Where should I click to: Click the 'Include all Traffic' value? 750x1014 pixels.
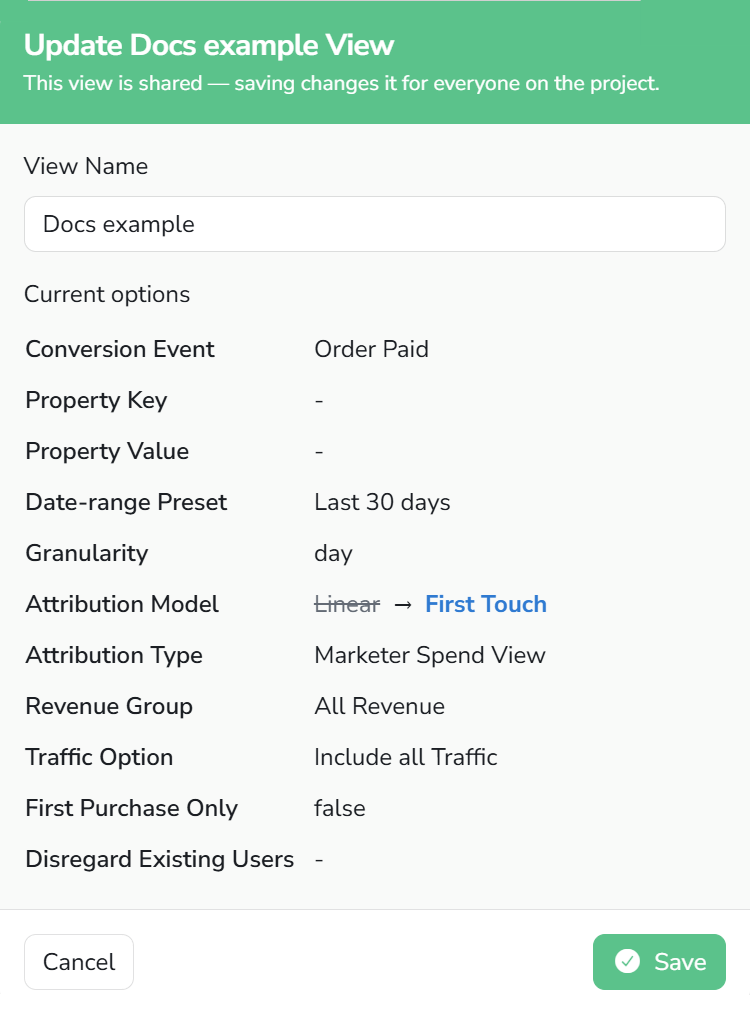(x=406, y=757)
